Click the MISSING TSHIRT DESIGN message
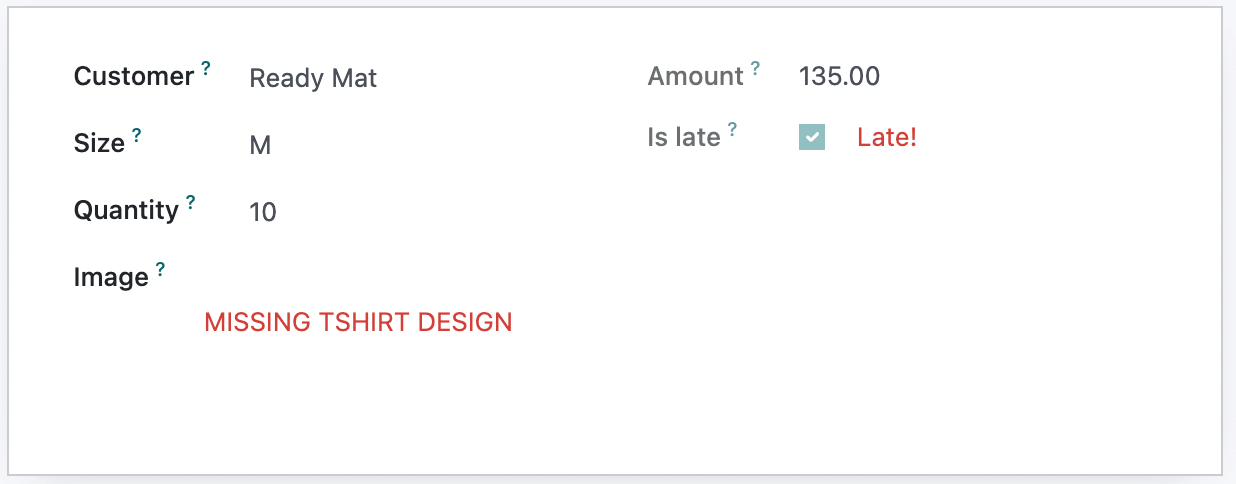 [x=358, y=322]
